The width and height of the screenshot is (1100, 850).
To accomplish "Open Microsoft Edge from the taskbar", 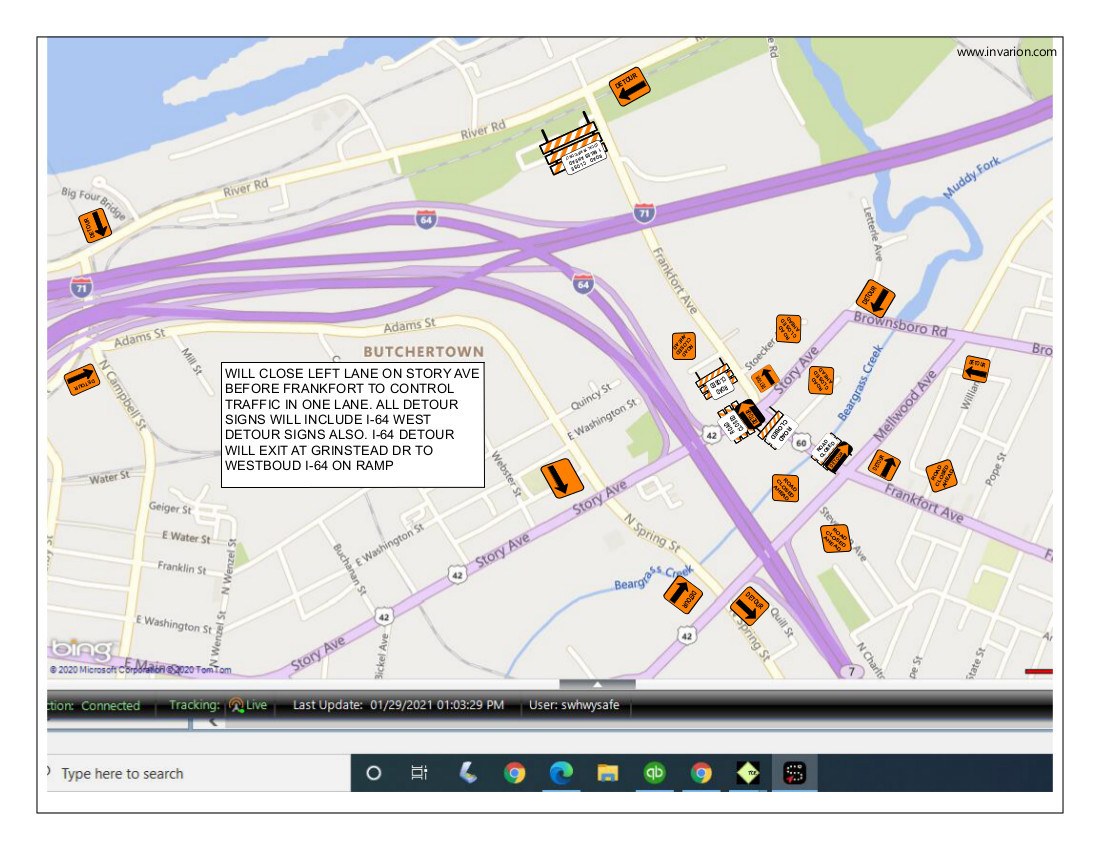I will 561,773.
